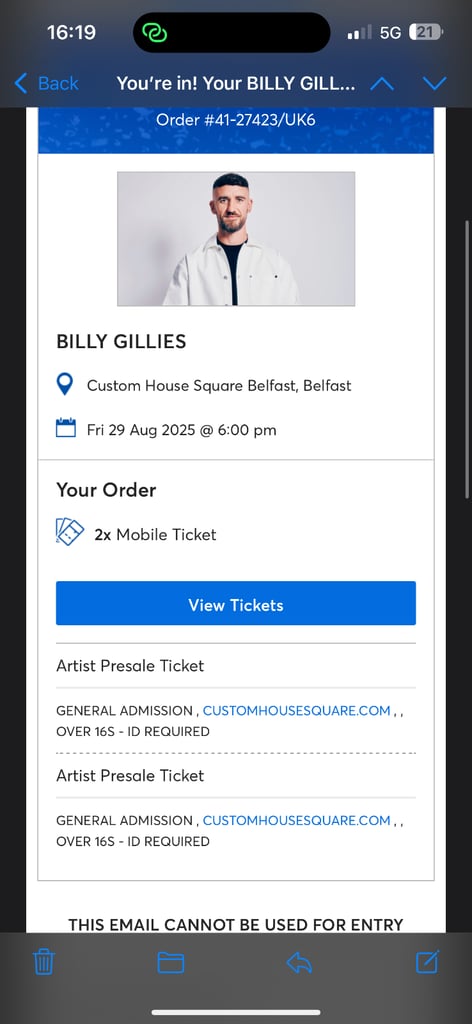Click the View Tickets button
The image size is (472, 1024).
pyautogui.click(x=236, y=603)
